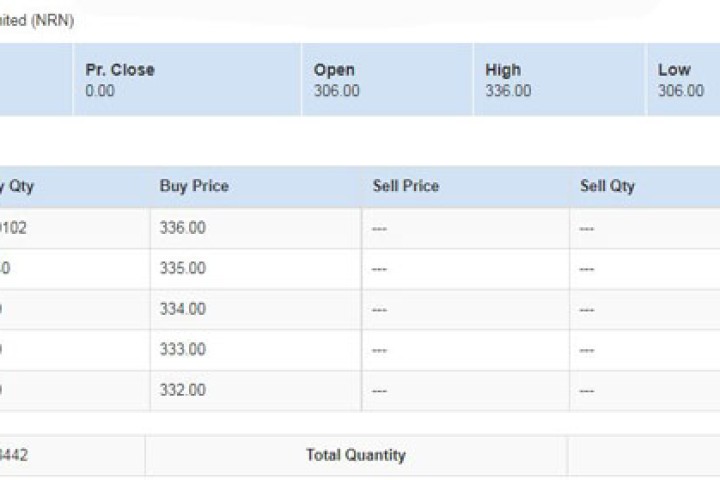Select the Buy Price column header
The width and height of the screenshot is (720, 480).
[x=194, y=186]
